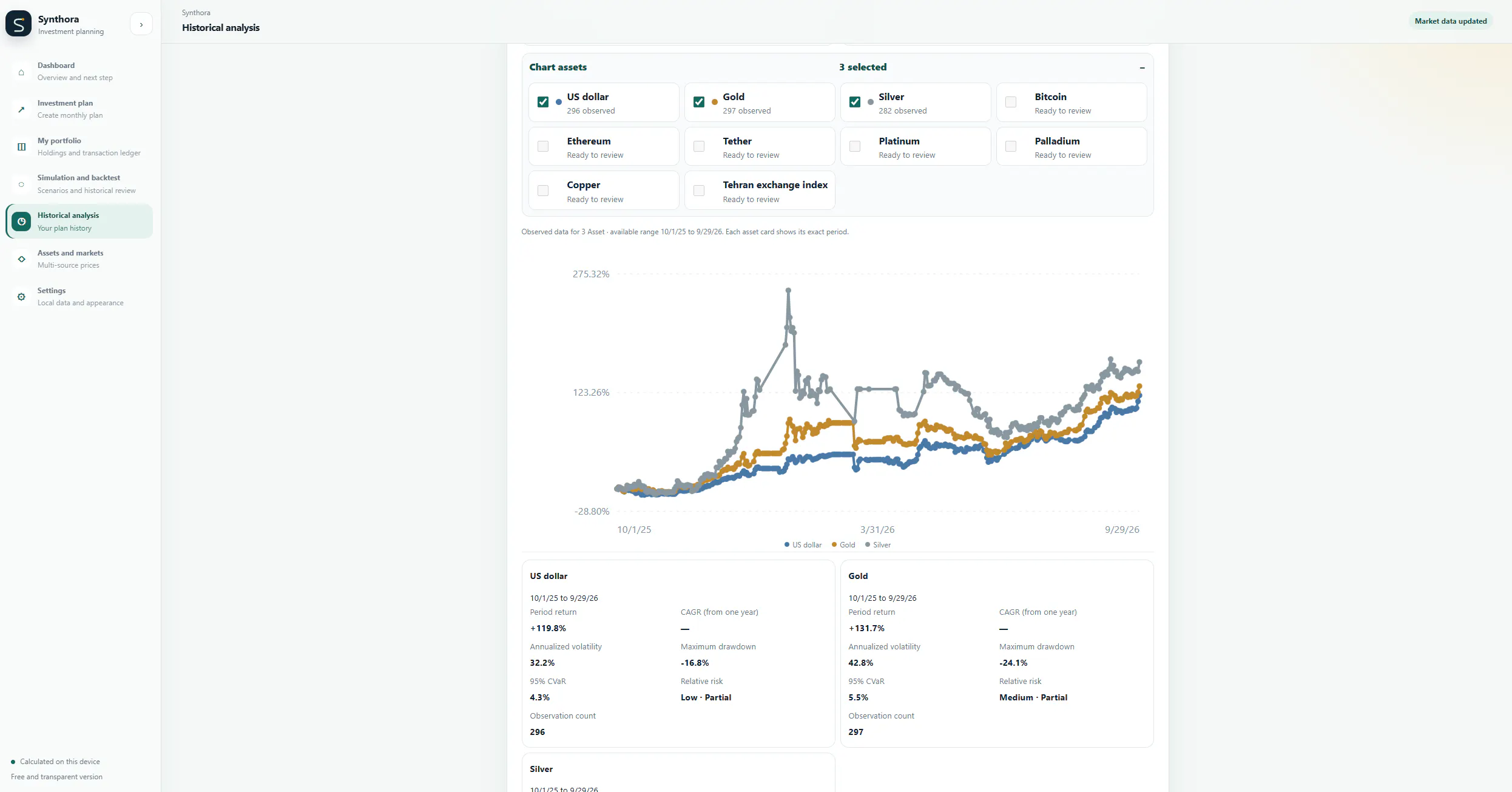The height and width of the screenshot is (792, 1512).
Task: Open the Settings gear icon
Action: pos(21,297)
